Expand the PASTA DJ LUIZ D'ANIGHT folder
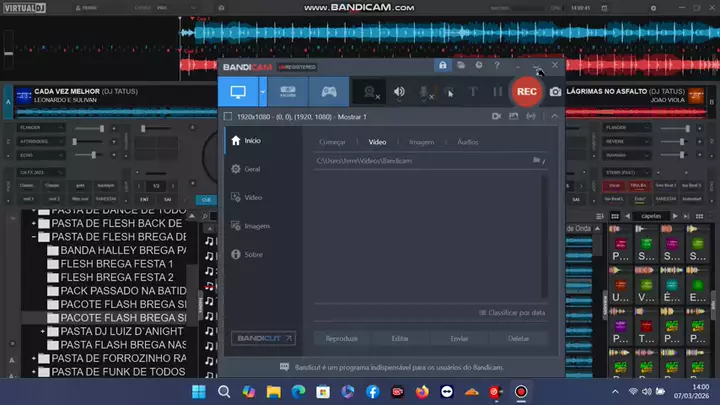The height and width of the screenshot is (405, 720). pyautogui.click(x=43, y=331)
